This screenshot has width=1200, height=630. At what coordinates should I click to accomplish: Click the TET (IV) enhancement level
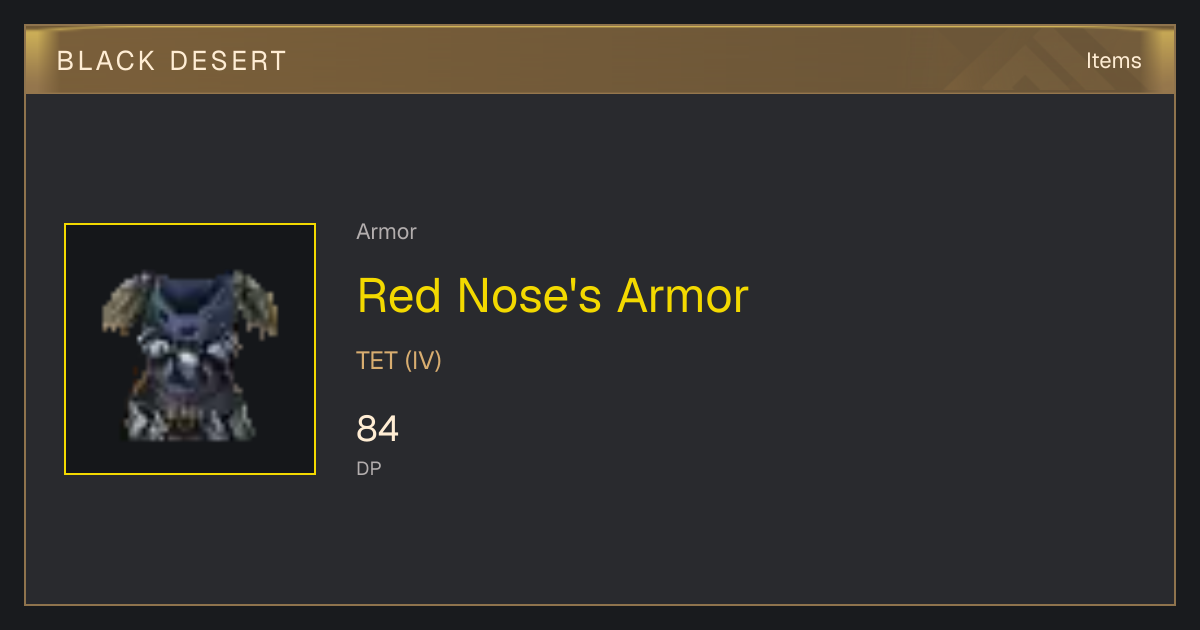tap(399, 361)
